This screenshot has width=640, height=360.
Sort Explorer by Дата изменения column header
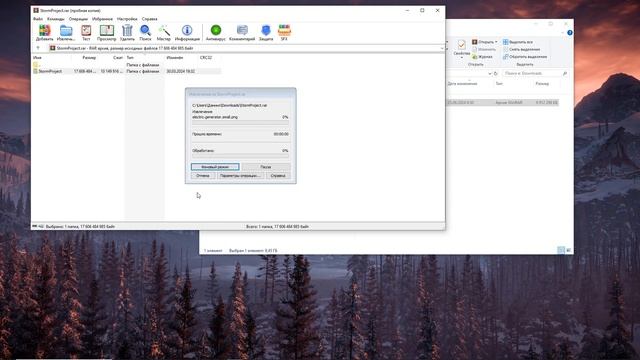462,83
